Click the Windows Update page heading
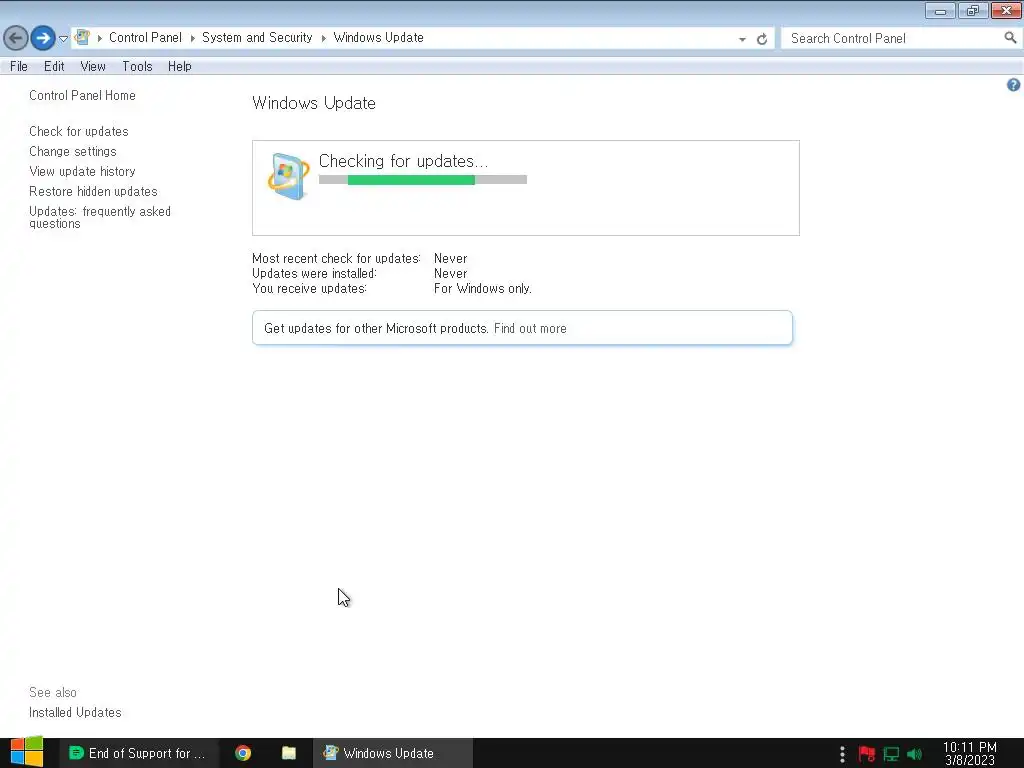The width and height of the screenshot is (1024, 768). [313, 103]
